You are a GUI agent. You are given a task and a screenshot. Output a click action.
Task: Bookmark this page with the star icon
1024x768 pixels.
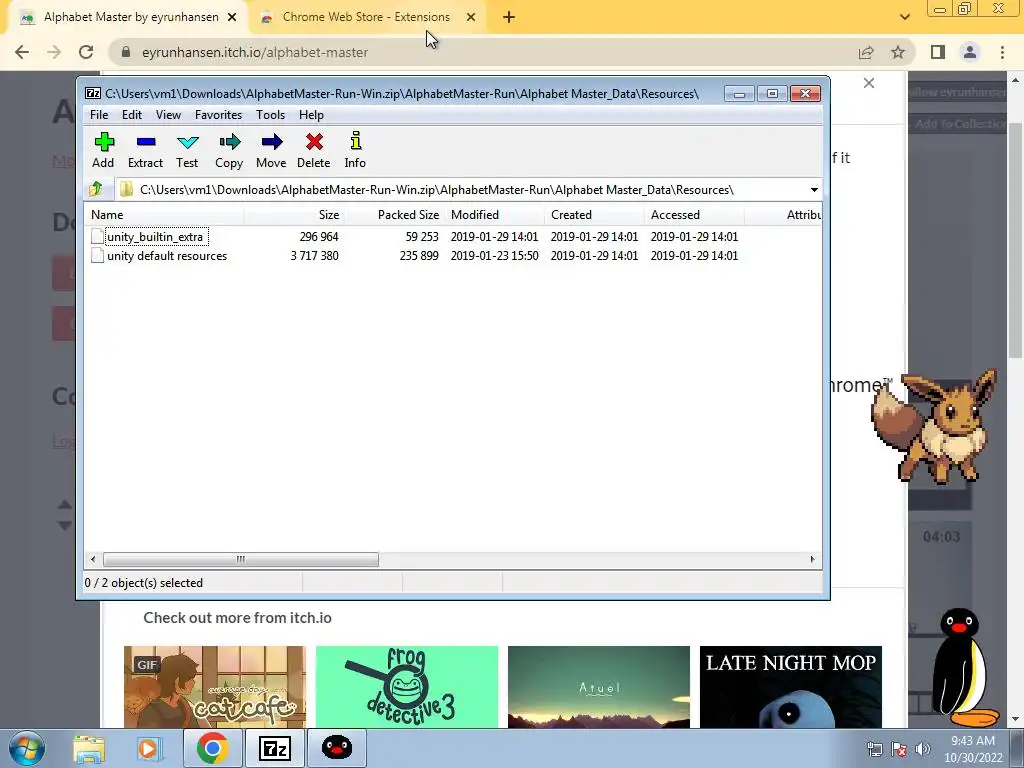[x=898, y=52]
